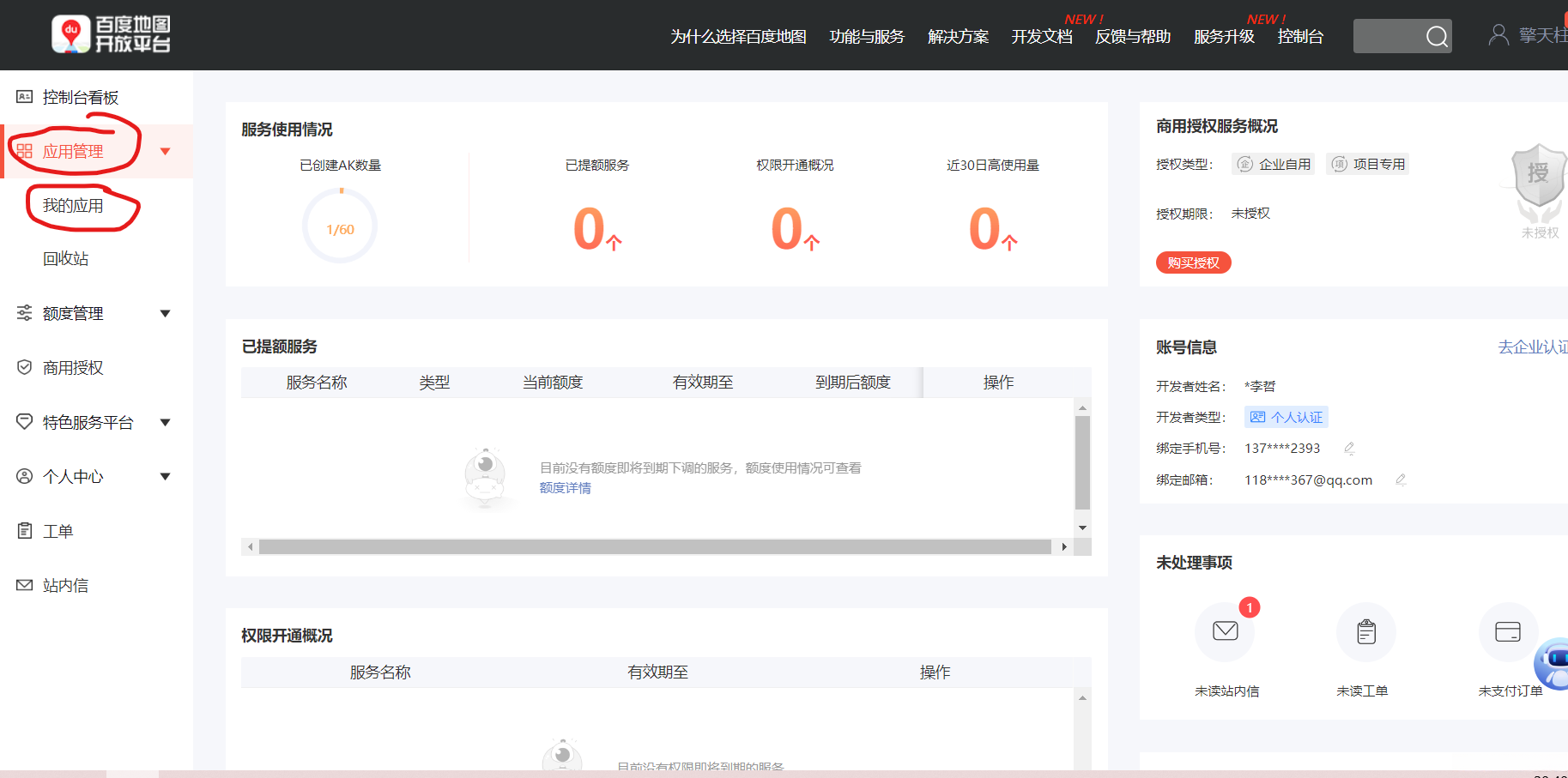Click the 权限开通概况 up-arrow icon
1568x778 pixels.
point(811,242)
